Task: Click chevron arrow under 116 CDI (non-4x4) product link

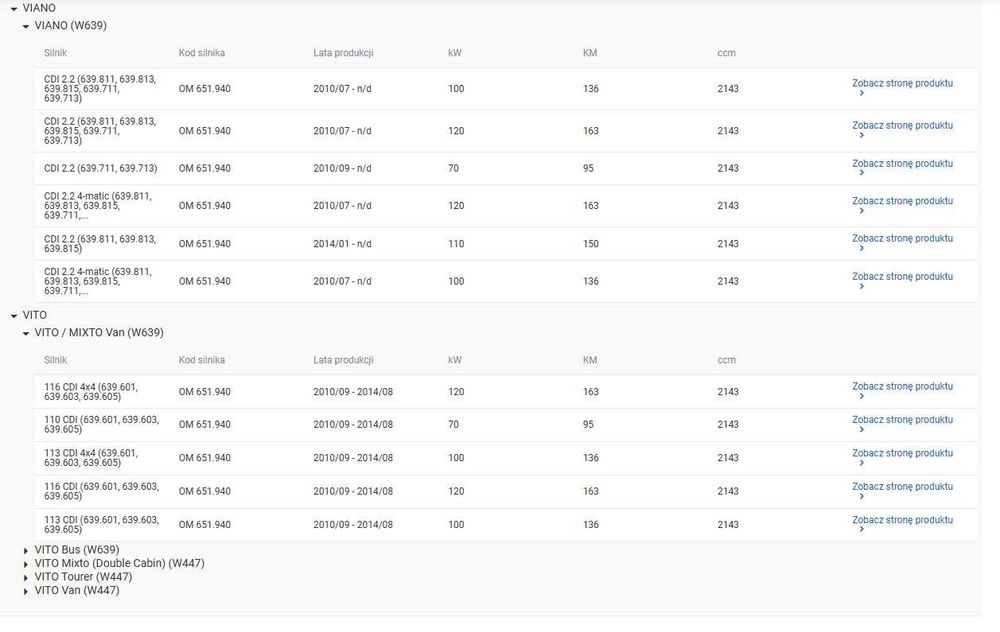Action: [x=862, y=496]
